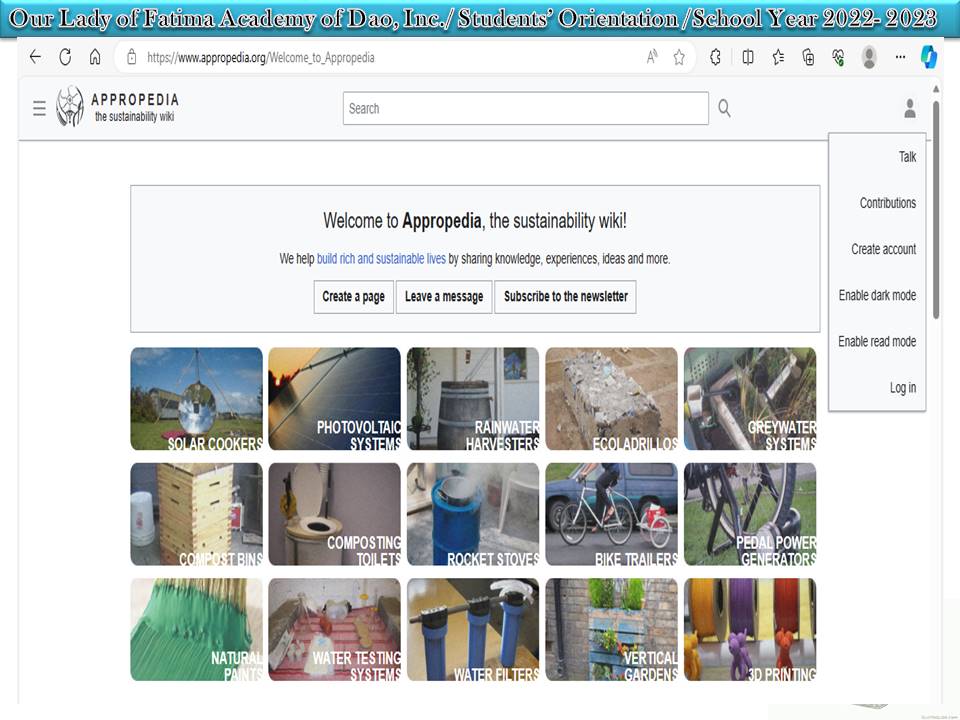The height and width of the screenshot is (720, 960).
Task: Follow build rich and sustainable lives link
Action: 381,258
